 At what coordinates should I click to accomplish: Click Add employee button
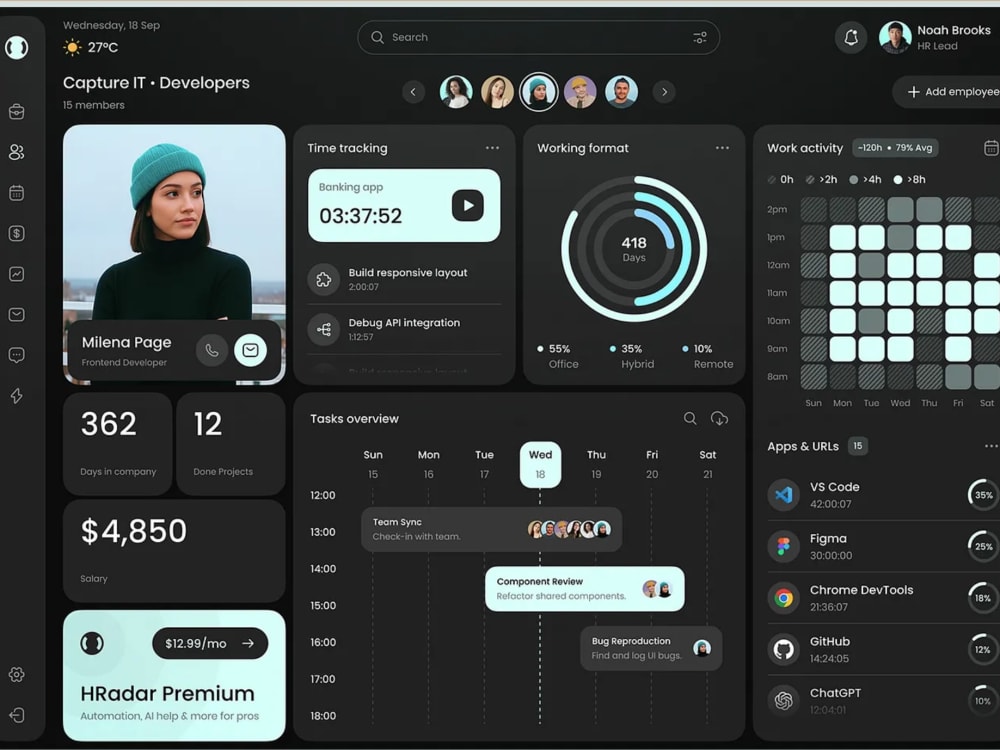(x=948, y=92)
